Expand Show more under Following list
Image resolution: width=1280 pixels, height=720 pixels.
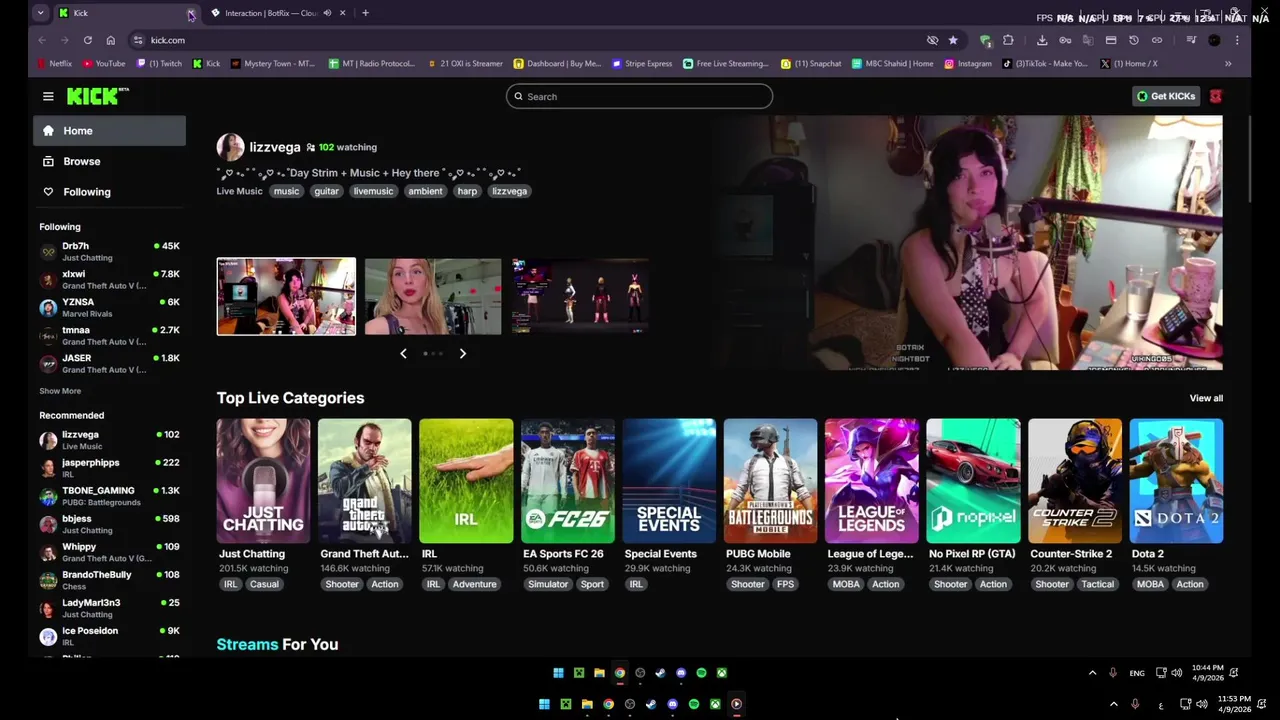point(60,391)
